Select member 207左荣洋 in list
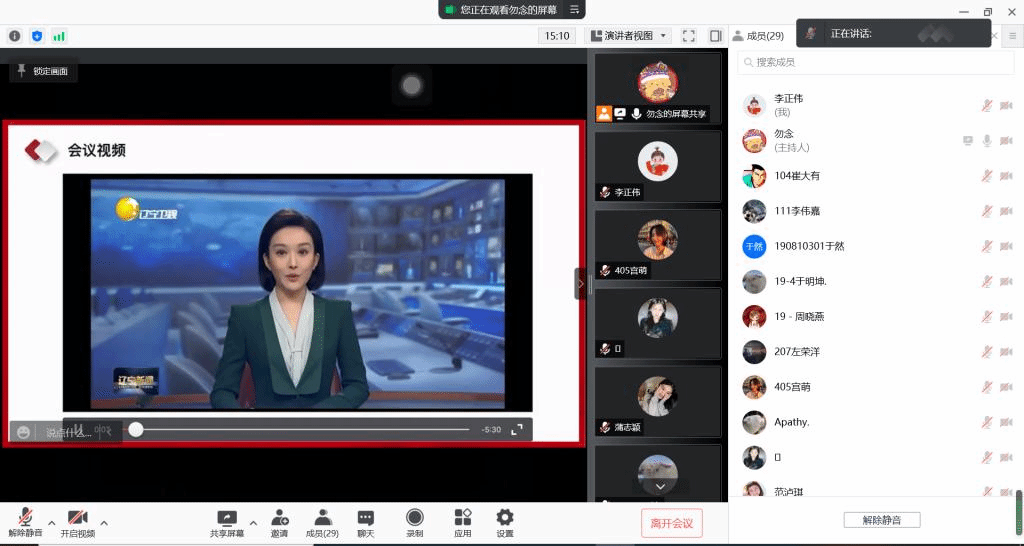This screenshot has height=546, width=1024. pyautogui.click(x=876, y=352)
